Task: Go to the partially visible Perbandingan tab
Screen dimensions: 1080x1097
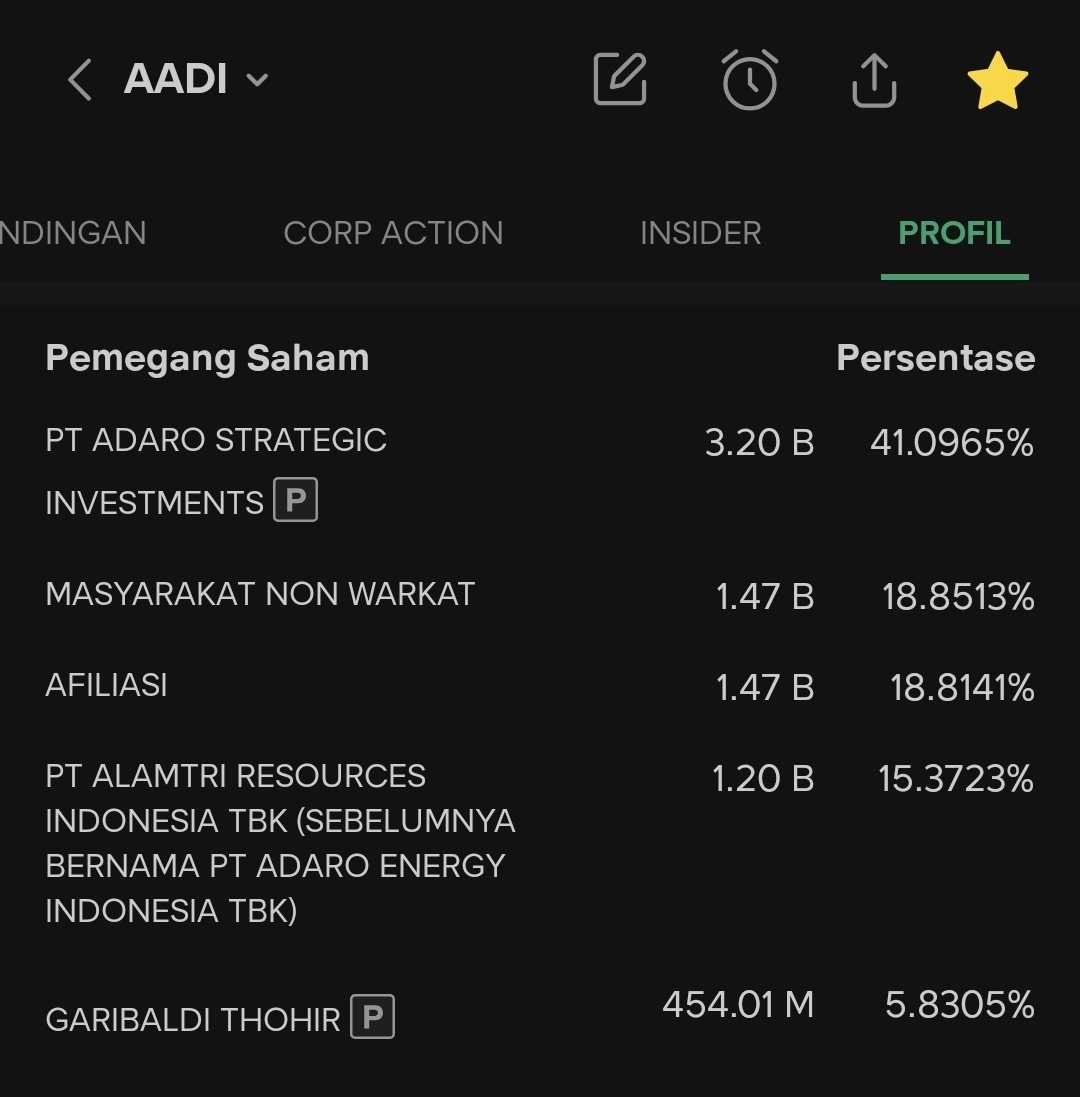Action: tap(72, 233)
